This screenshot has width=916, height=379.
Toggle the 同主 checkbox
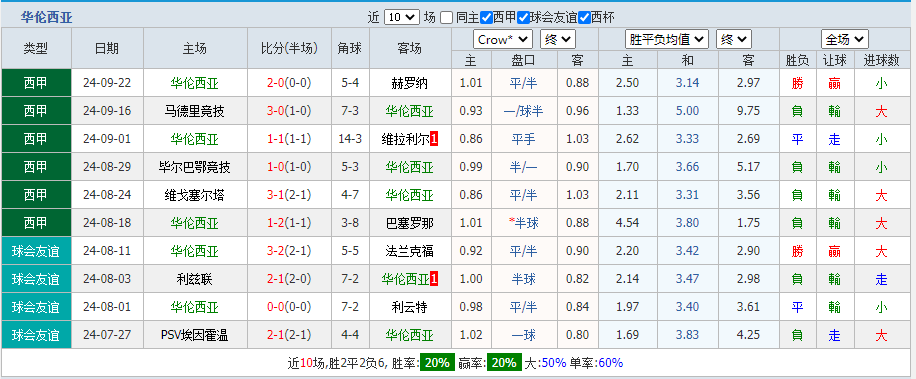tap(446, 18)
